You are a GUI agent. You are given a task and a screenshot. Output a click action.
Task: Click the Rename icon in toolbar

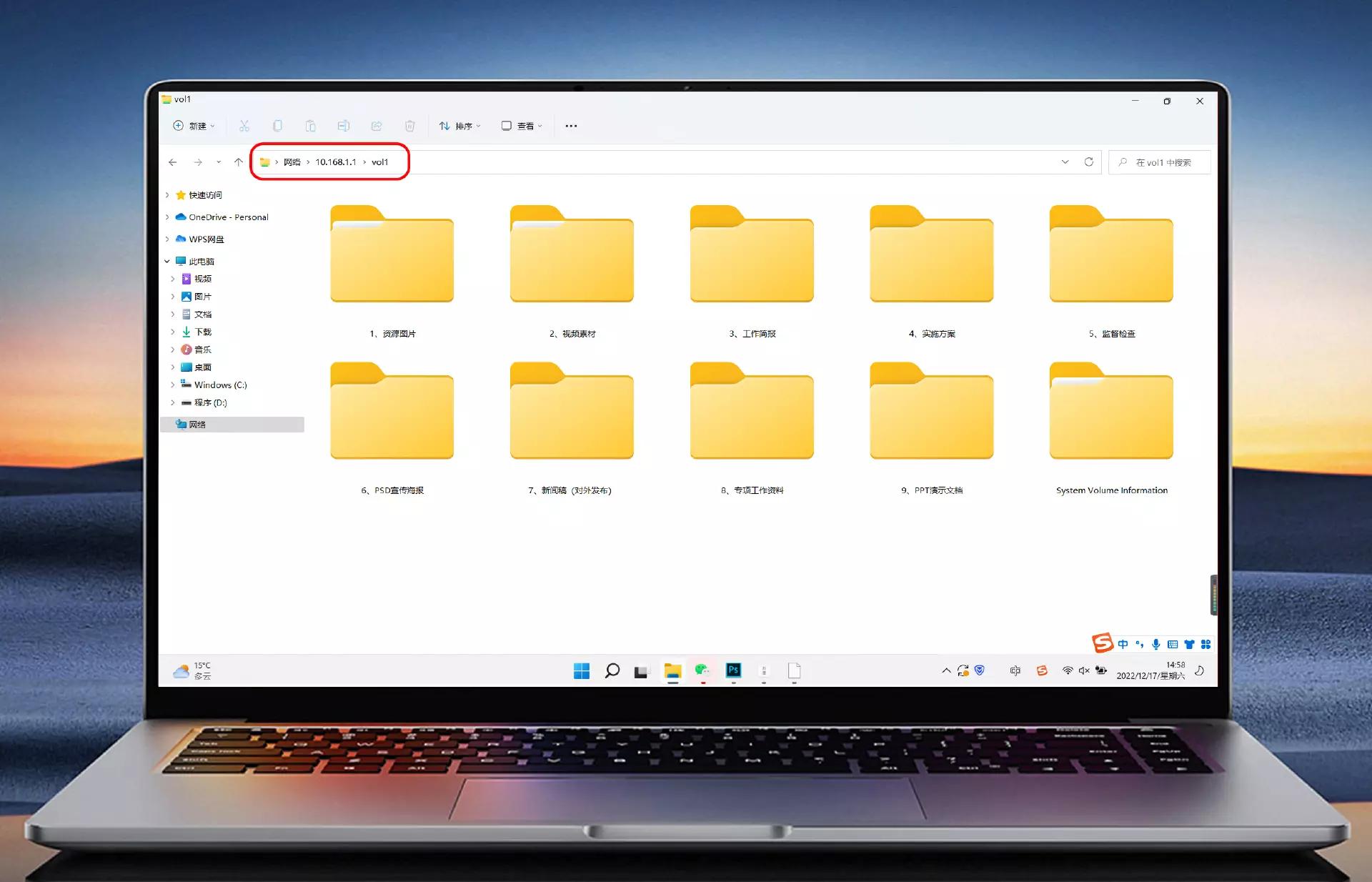click(x=343, y=126)
